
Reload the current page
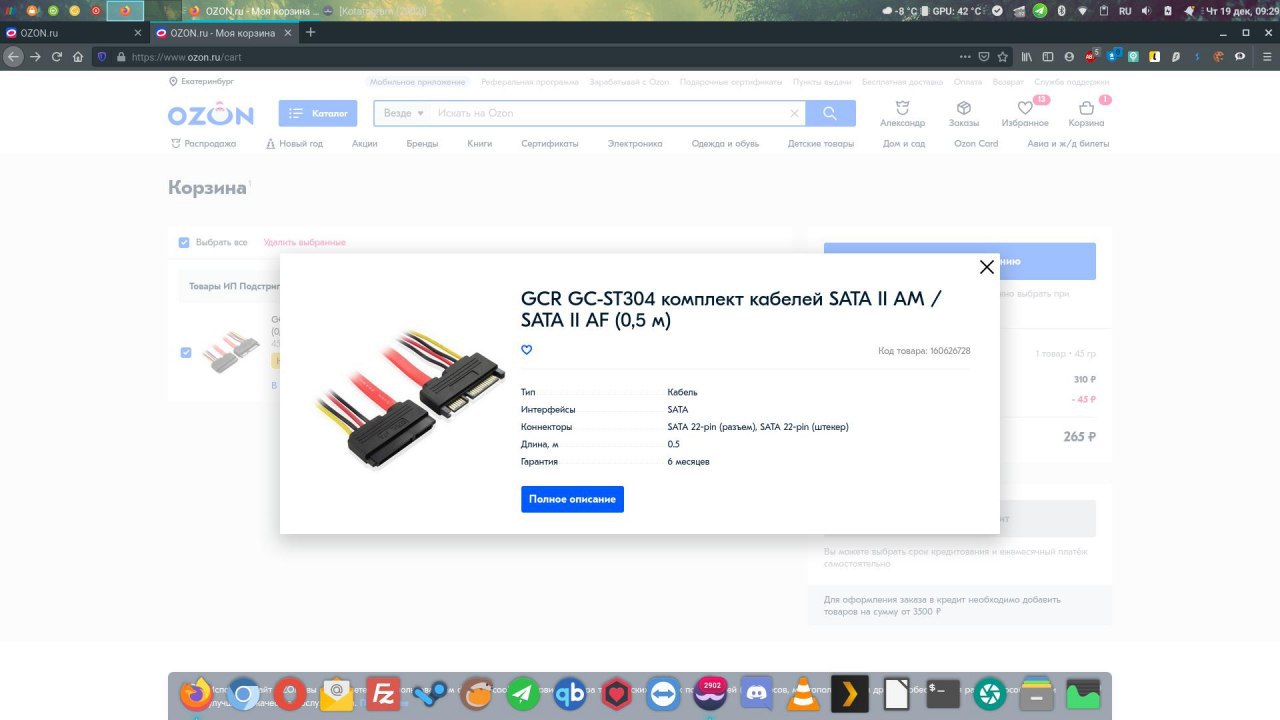pyautogui.click(x=57, y=57)
